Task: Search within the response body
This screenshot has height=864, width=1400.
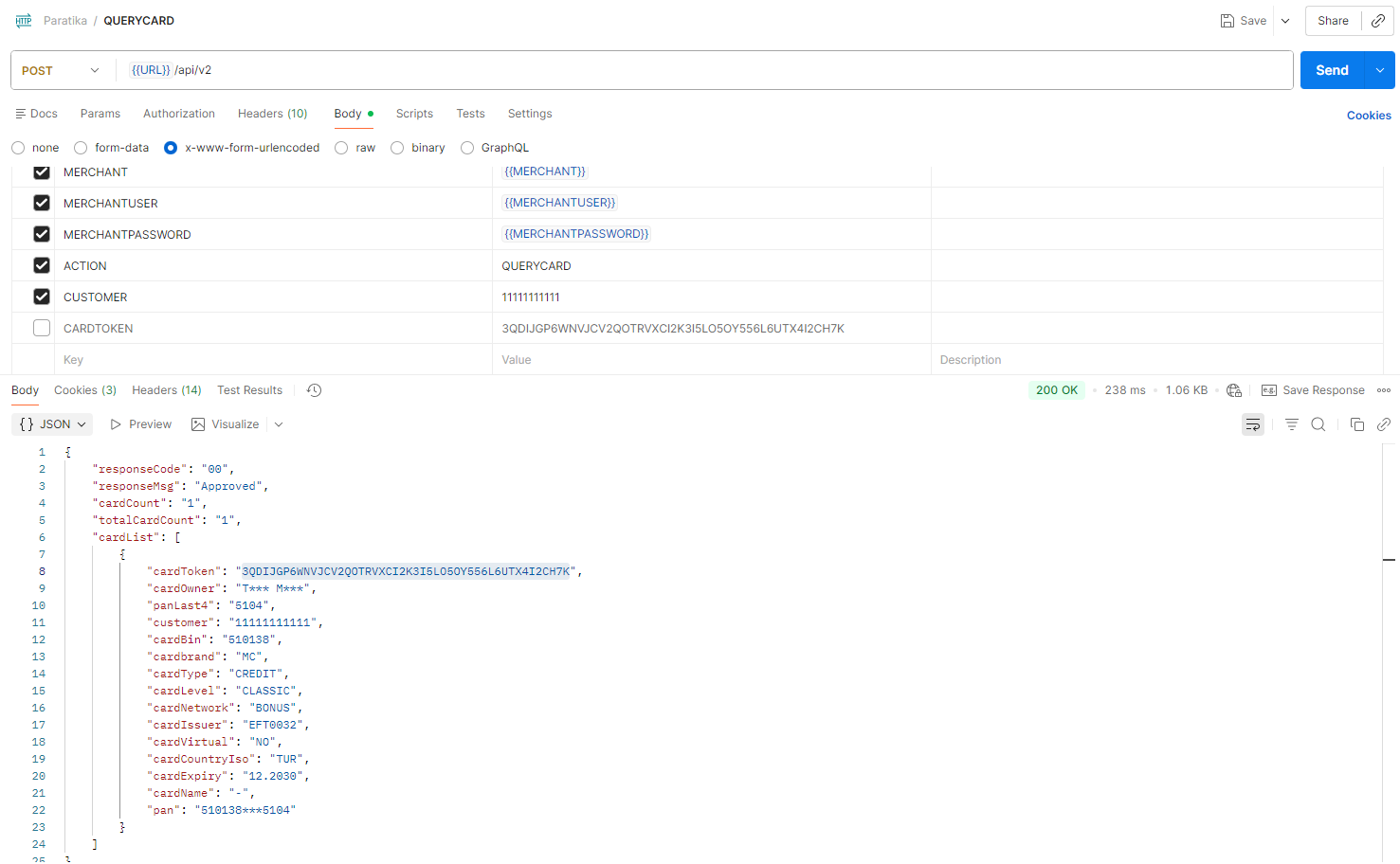Action: [1318, 424]
